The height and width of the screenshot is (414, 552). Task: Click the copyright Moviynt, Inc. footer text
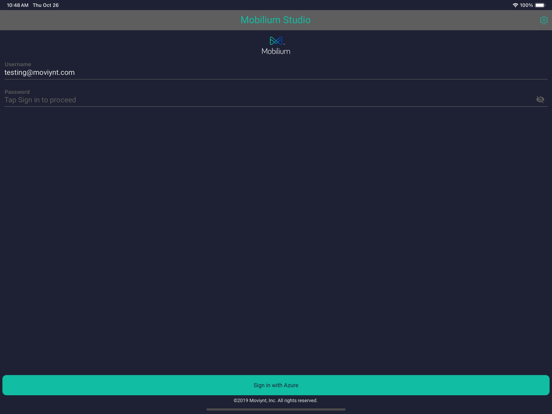pos(276,401)
